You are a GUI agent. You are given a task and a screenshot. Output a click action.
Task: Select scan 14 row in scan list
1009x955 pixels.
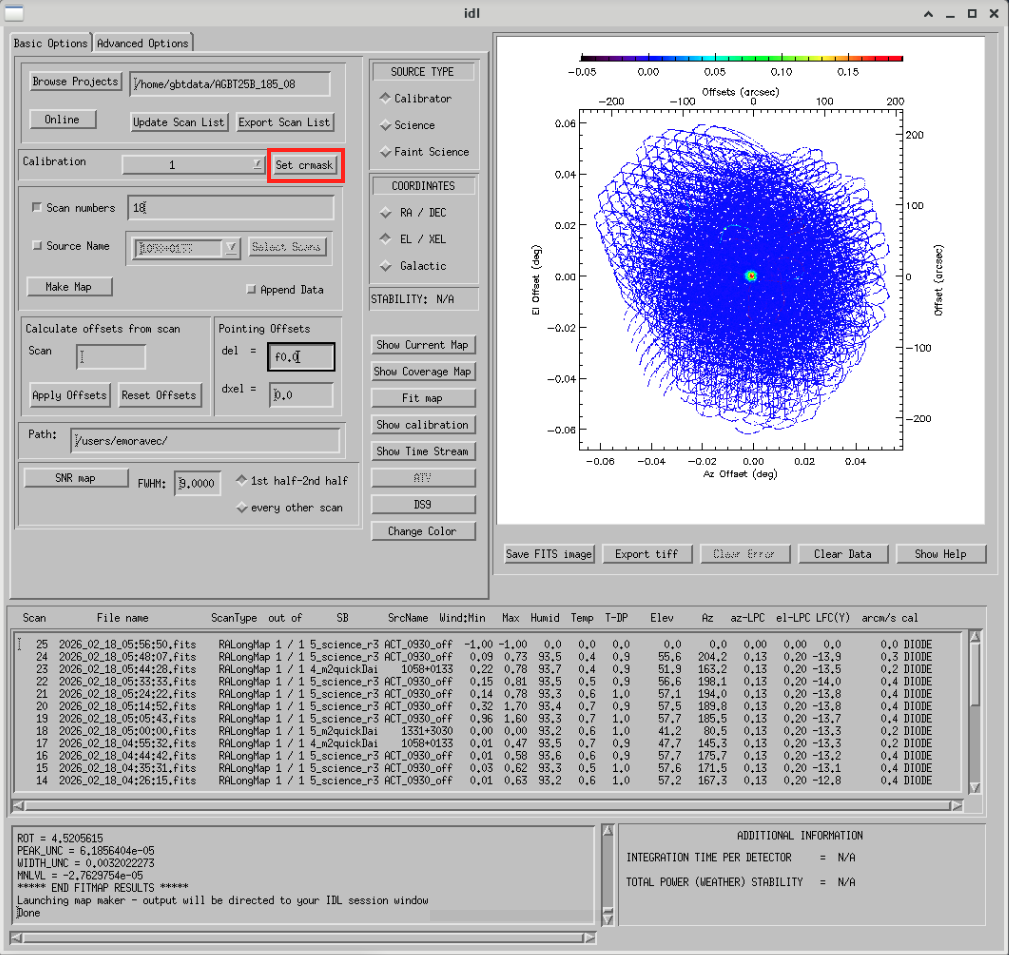click(x=483, y=781)
